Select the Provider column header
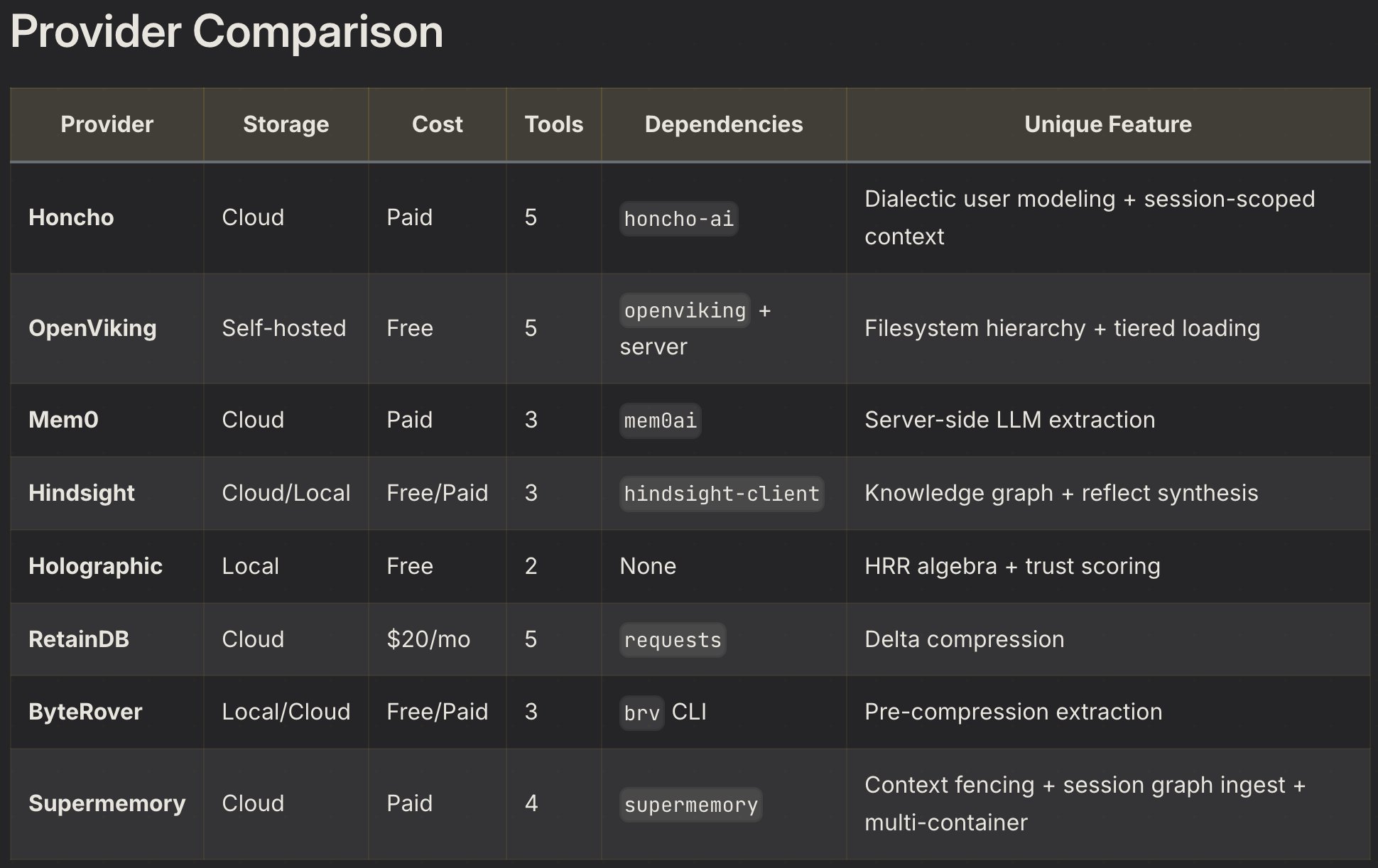 point(107,124)
